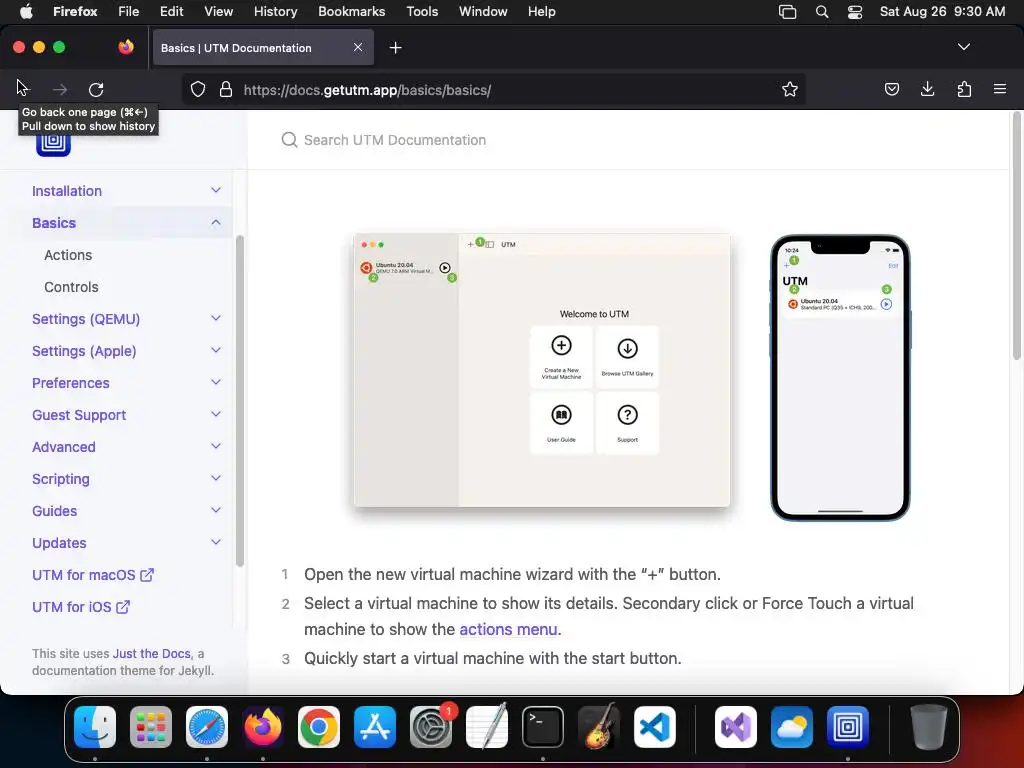Follow the actions menu hyperlink
The image size is (1024, 768).
508,629
